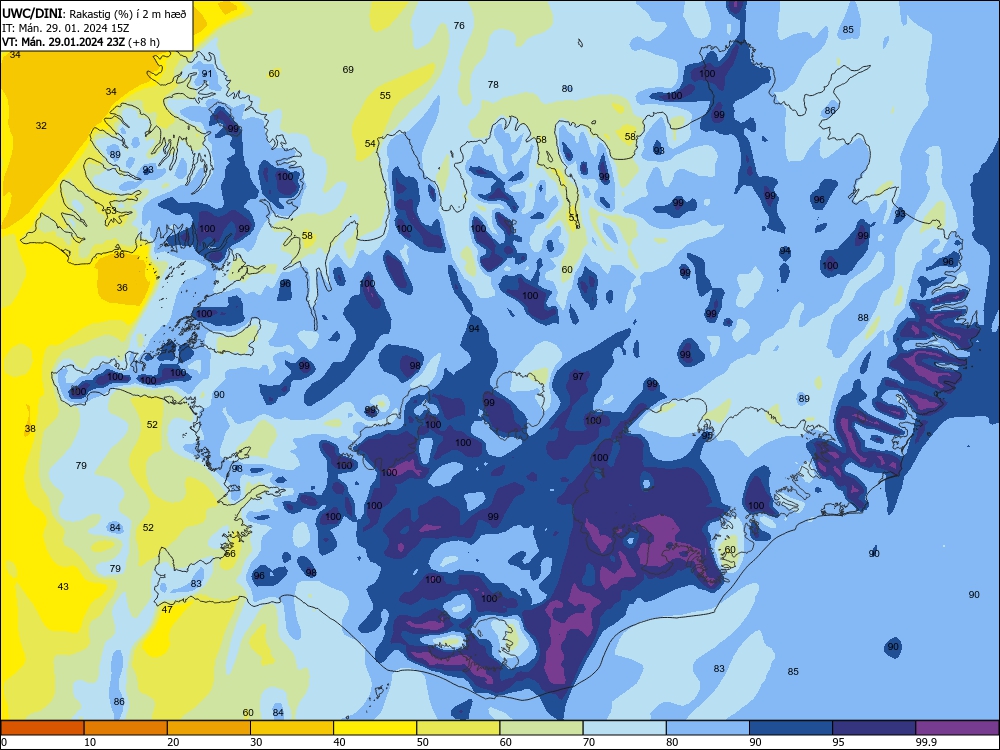Click the humidity value '53' in the Westfjords

pyautogui.click(x=111, y=210)
